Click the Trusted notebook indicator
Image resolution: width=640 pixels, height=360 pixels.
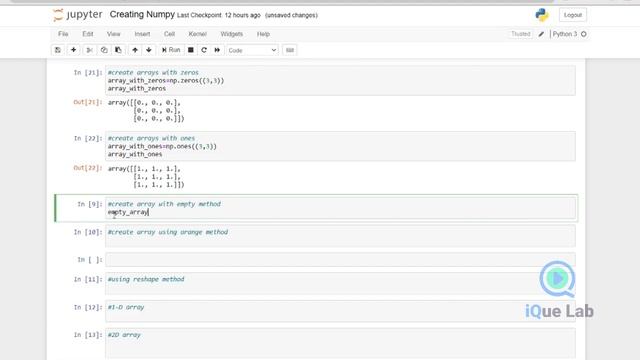point(520,34)
